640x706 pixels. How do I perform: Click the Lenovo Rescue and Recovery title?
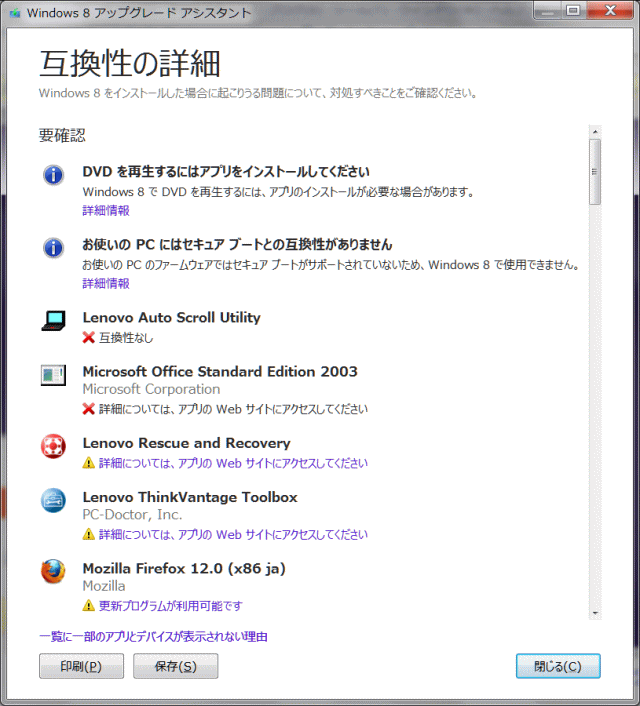186,443
